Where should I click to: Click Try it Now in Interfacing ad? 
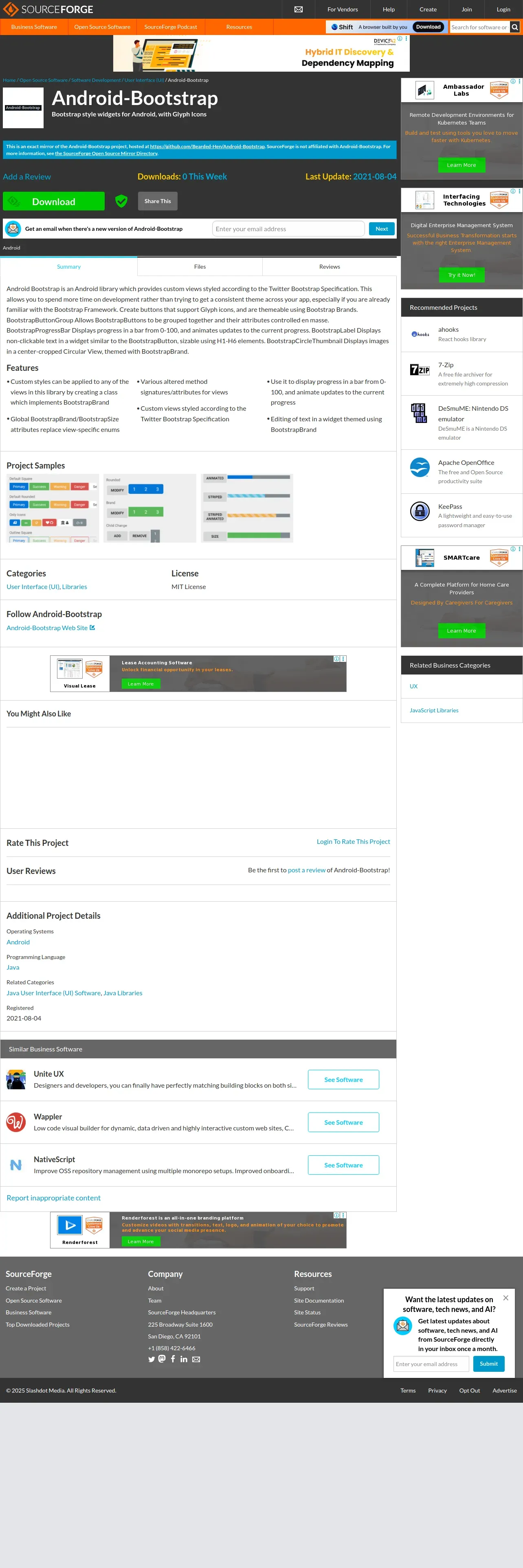click(461, 275)
